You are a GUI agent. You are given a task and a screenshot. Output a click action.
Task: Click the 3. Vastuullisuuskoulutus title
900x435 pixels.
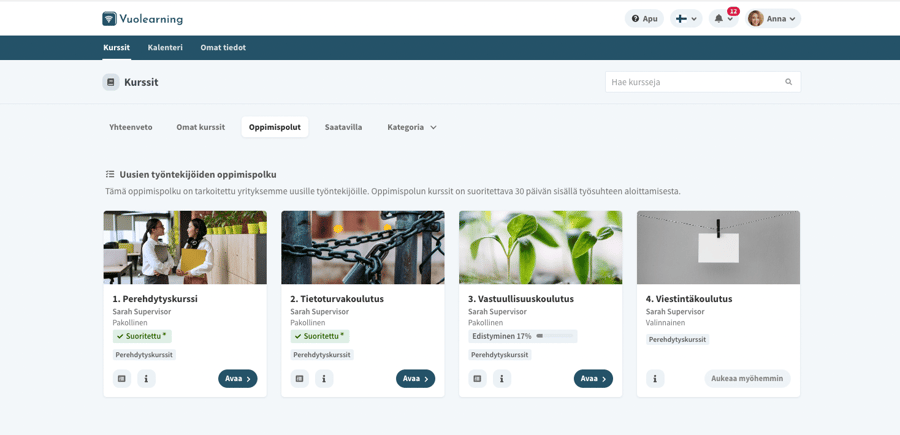coord(521,299)
